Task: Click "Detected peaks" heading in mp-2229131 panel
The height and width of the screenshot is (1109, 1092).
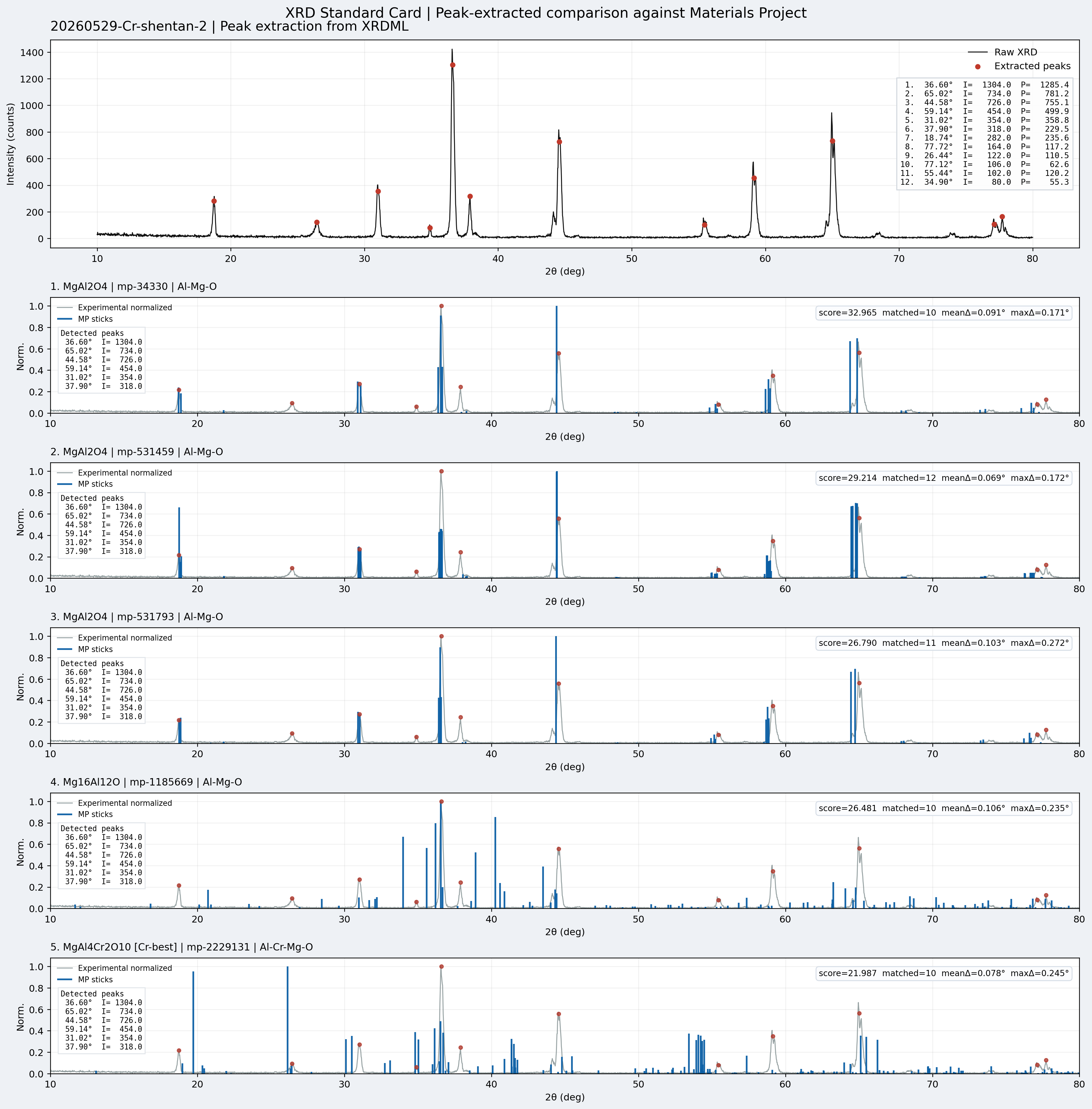Action: 92,994
